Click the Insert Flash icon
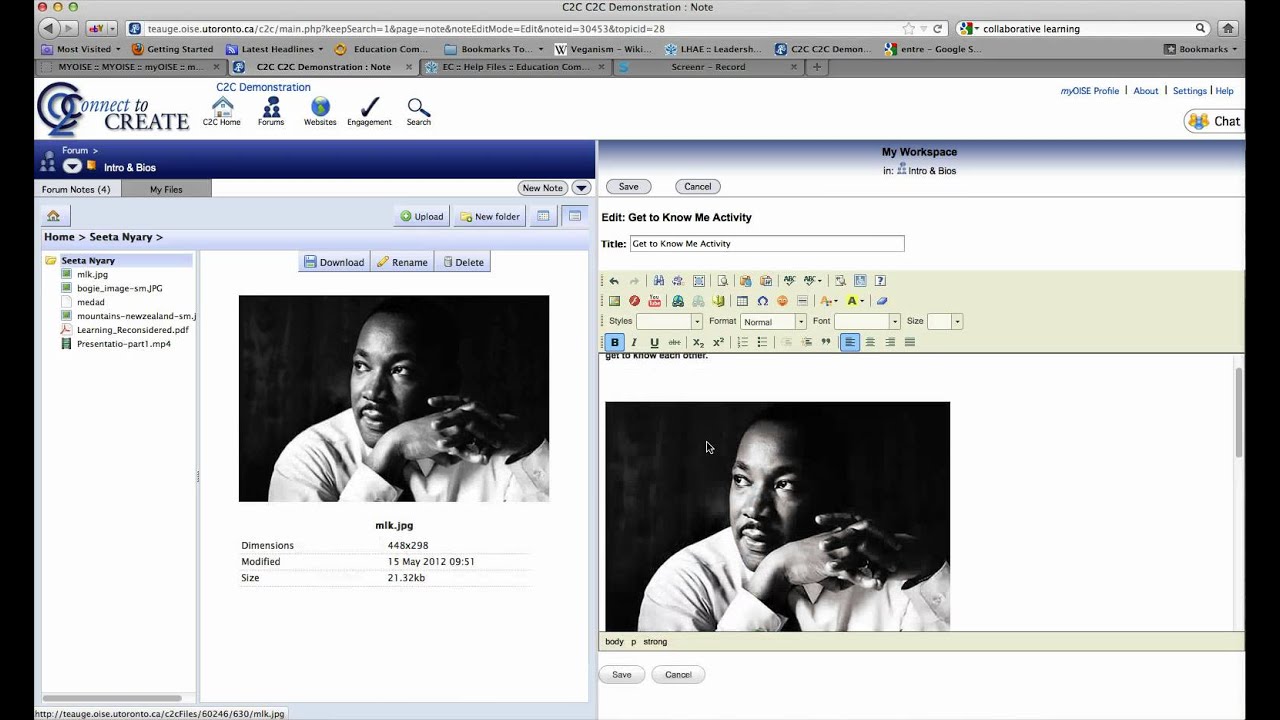Viewport: 1280px width, 720px height. pyautogui.click(x=634, y=301)
